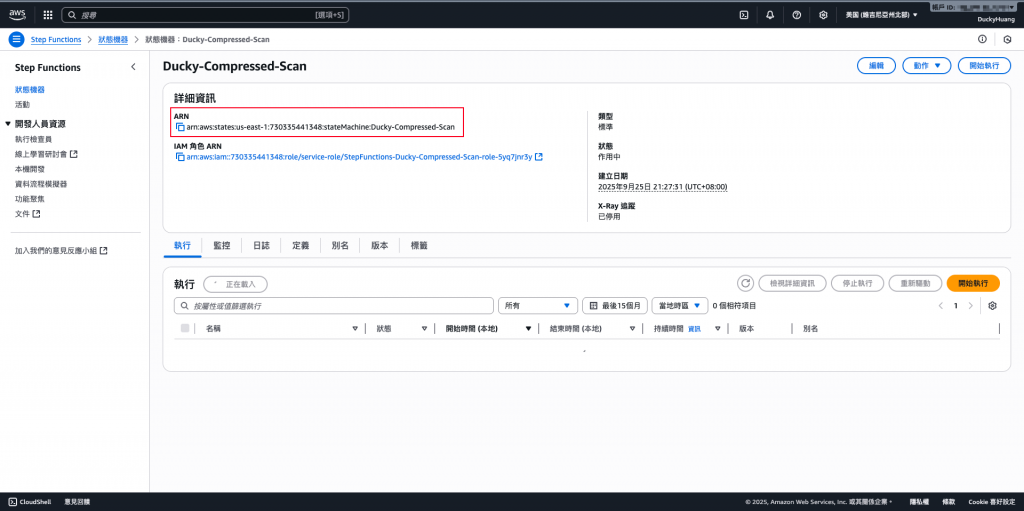Switch to the 監控 tab
1024x511 pixels.
[221, 246]
